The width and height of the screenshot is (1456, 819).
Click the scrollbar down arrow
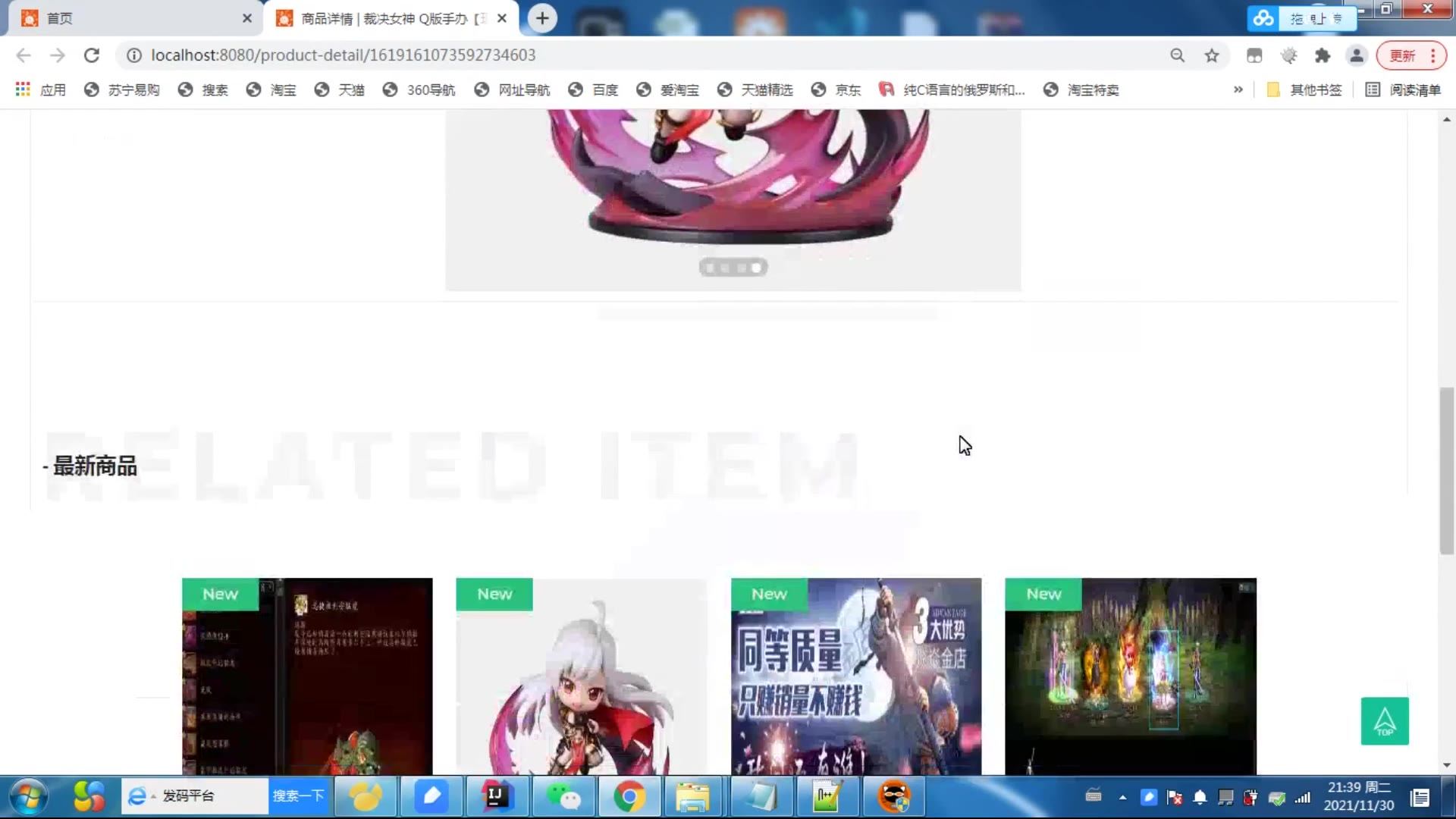[1447, 765]
